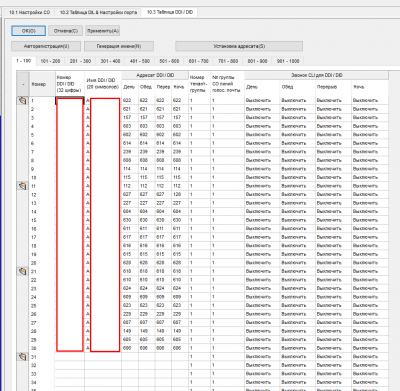Image resolution: width=400 pixels, height=391 pixels.
Task: Select the 1 - 100 range tab
Action: (23, 61)
